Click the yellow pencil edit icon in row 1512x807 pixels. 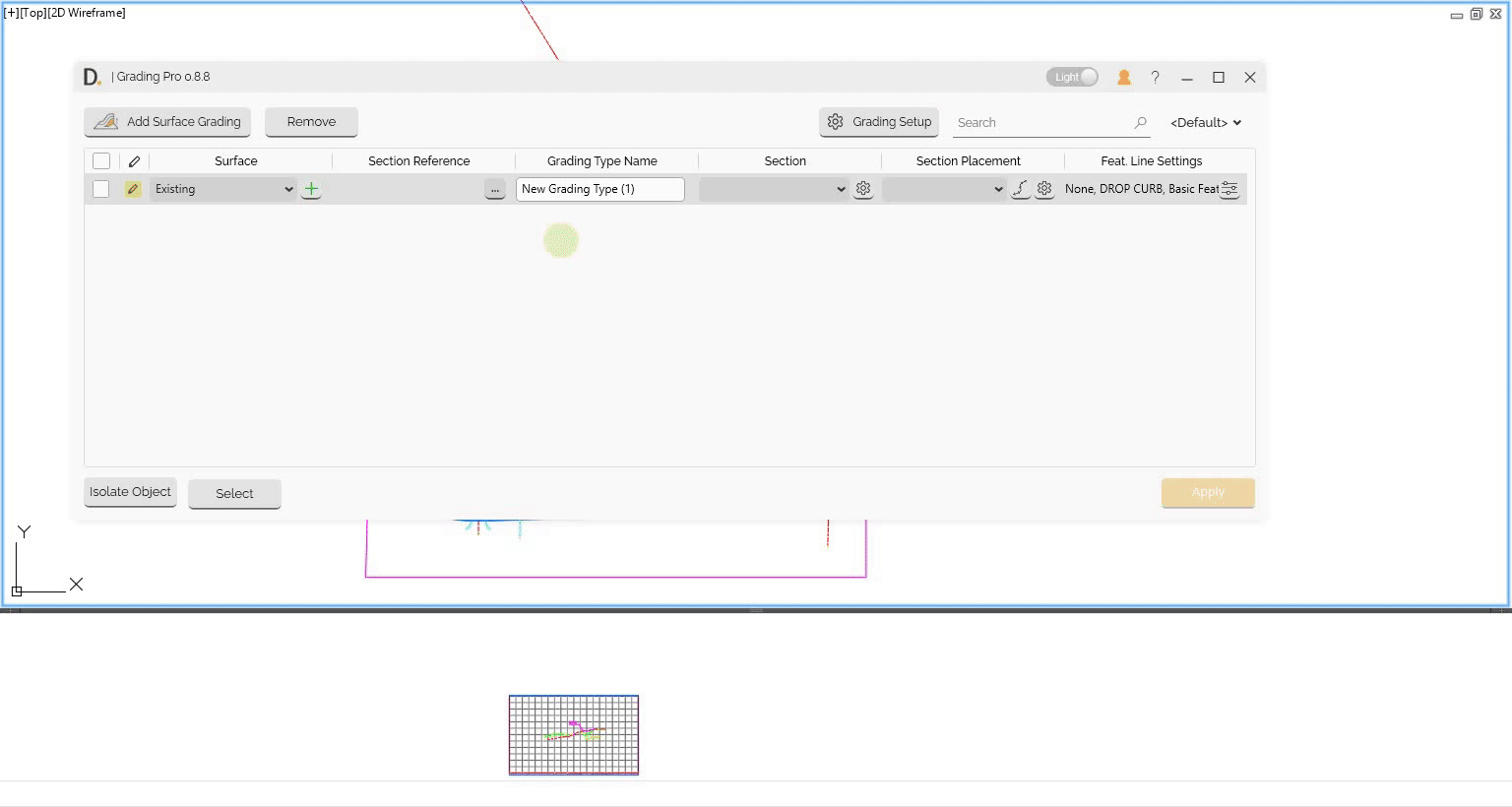point(133,189)
